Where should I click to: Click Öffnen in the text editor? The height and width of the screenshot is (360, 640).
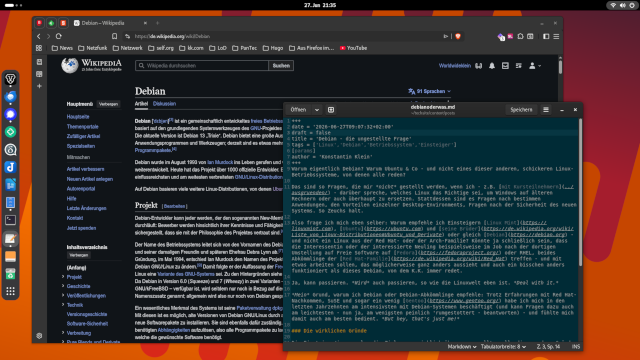click(x=298, y=110)
